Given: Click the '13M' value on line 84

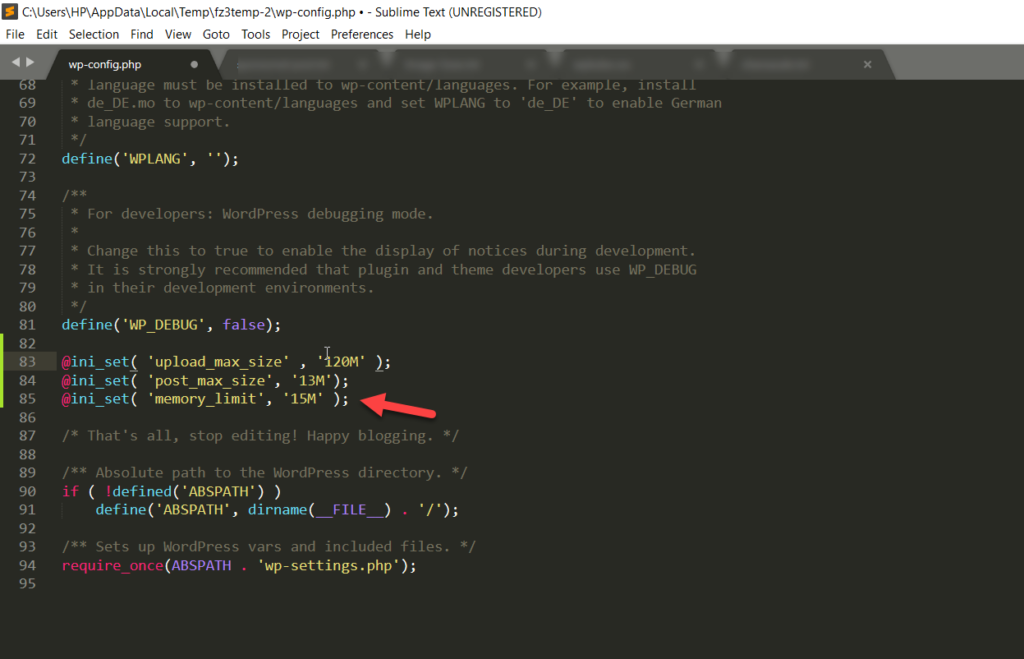Looking at the screenshot, I should (x=312, y=381).
